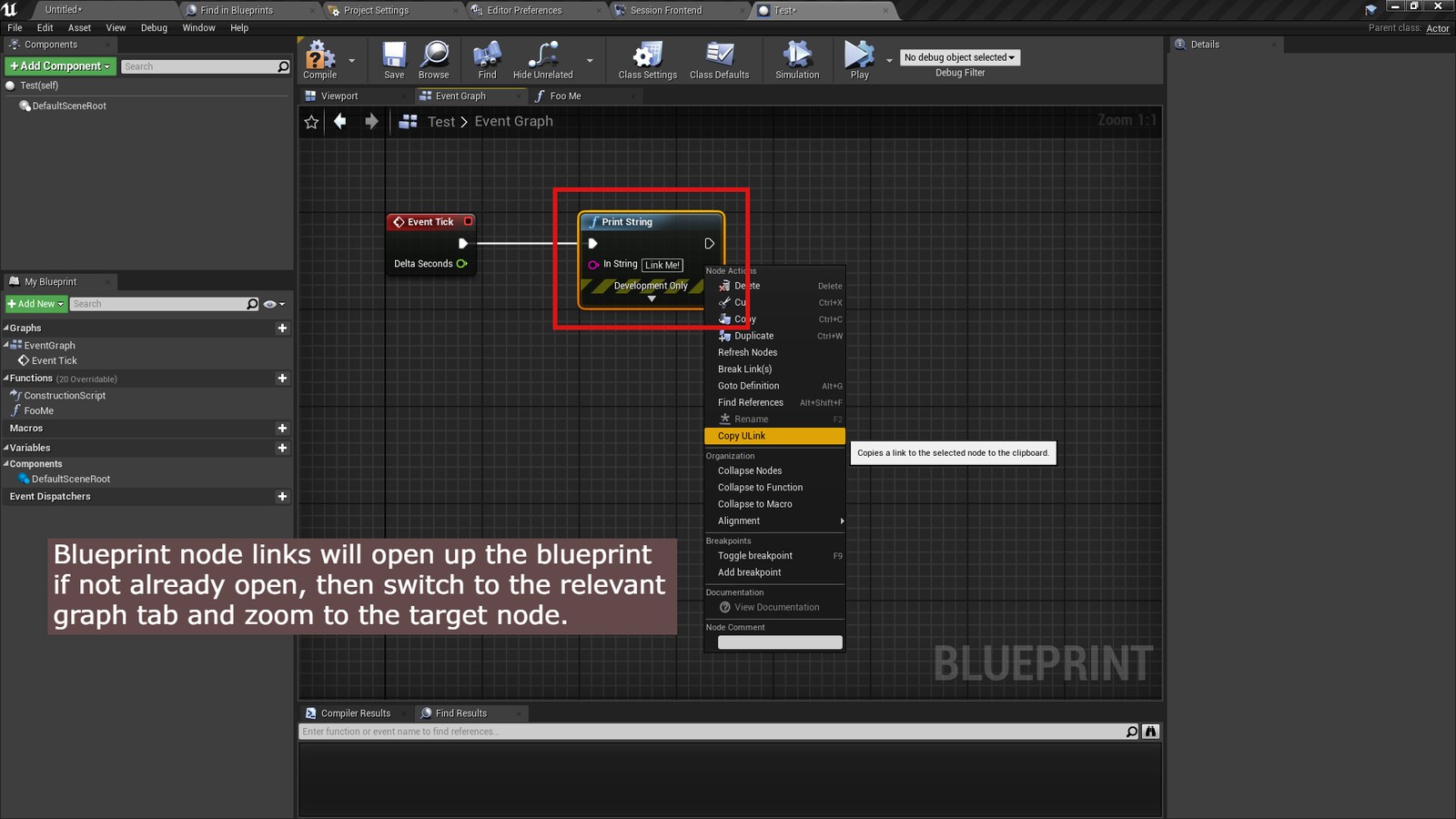1456x819 pixels.
Task: Browse to asset in content browser
Action: 433,60
